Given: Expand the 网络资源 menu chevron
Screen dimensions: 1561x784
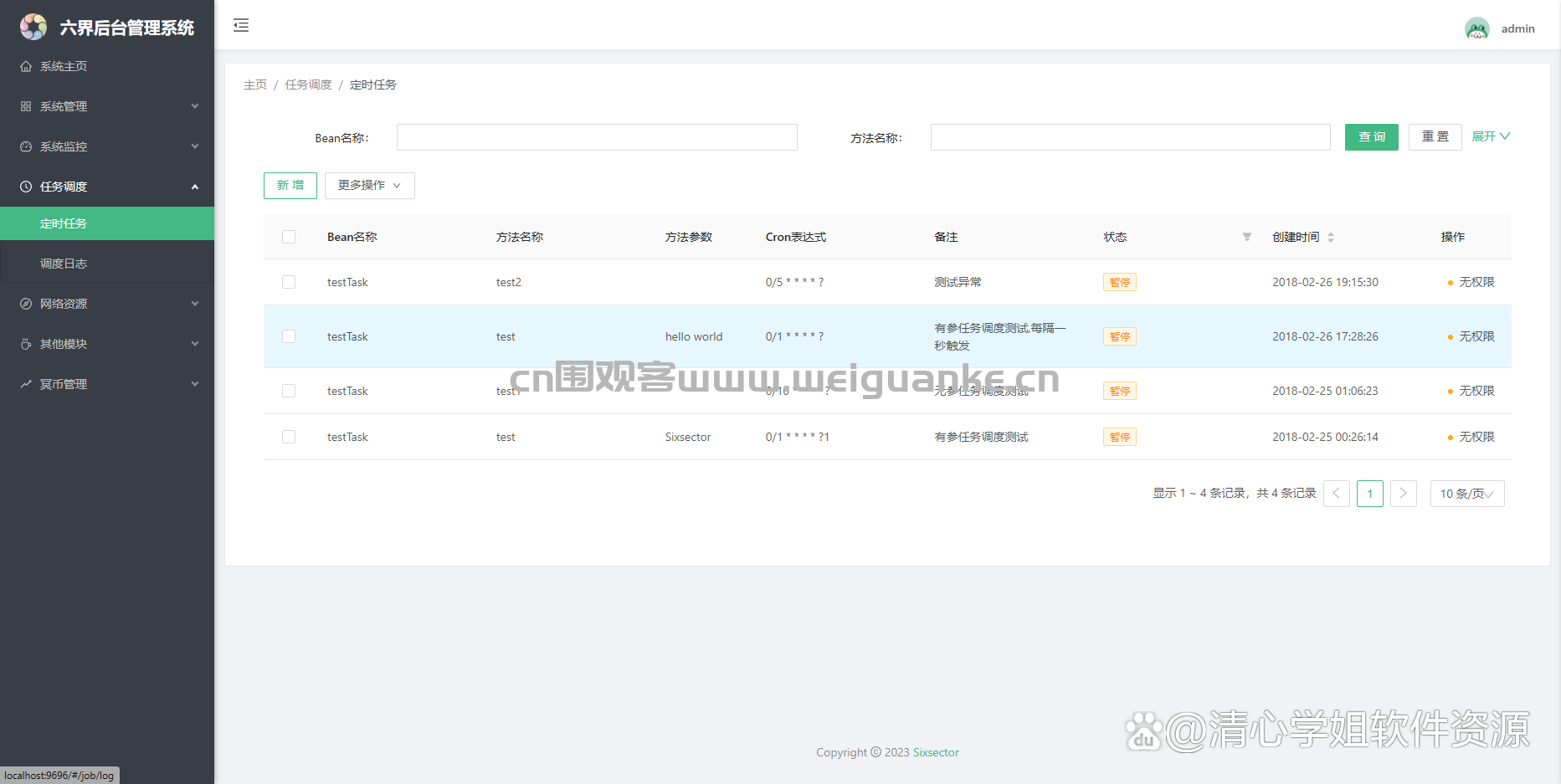Looking at the screenshot, I should point(195,304).
